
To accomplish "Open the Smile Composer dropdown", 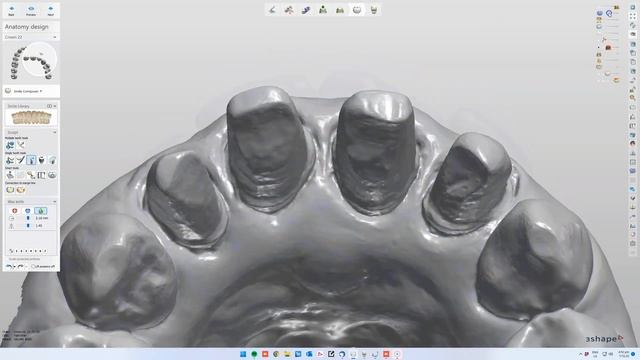I will pos(29,91).
